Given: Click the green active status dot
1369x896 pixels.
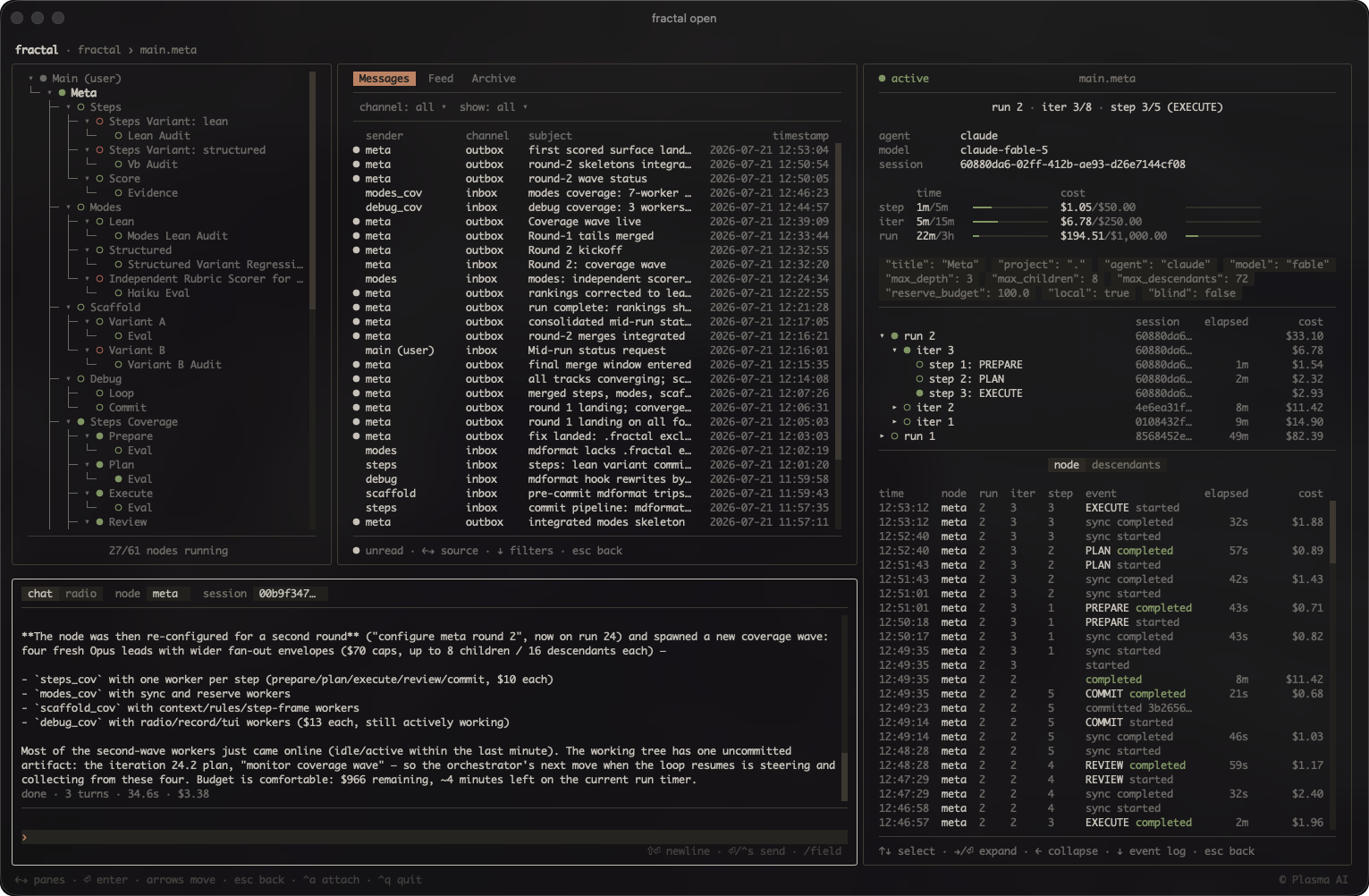Looking at the screenshot, I should [x=882, y=79].
